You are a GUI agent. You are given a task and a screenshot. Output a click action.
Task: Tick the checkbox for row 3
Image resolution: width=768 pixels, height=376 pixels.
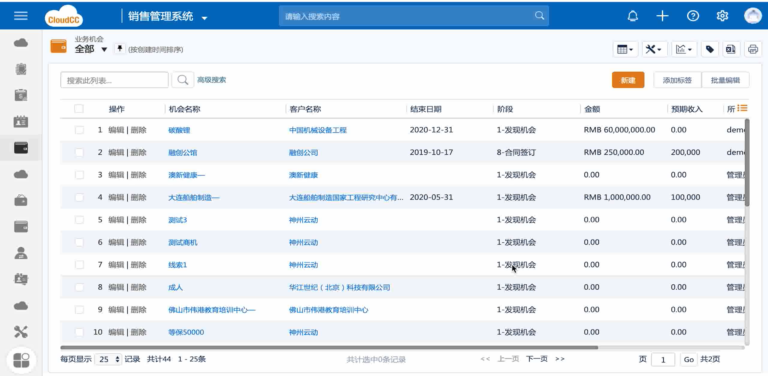coord(79,175)
